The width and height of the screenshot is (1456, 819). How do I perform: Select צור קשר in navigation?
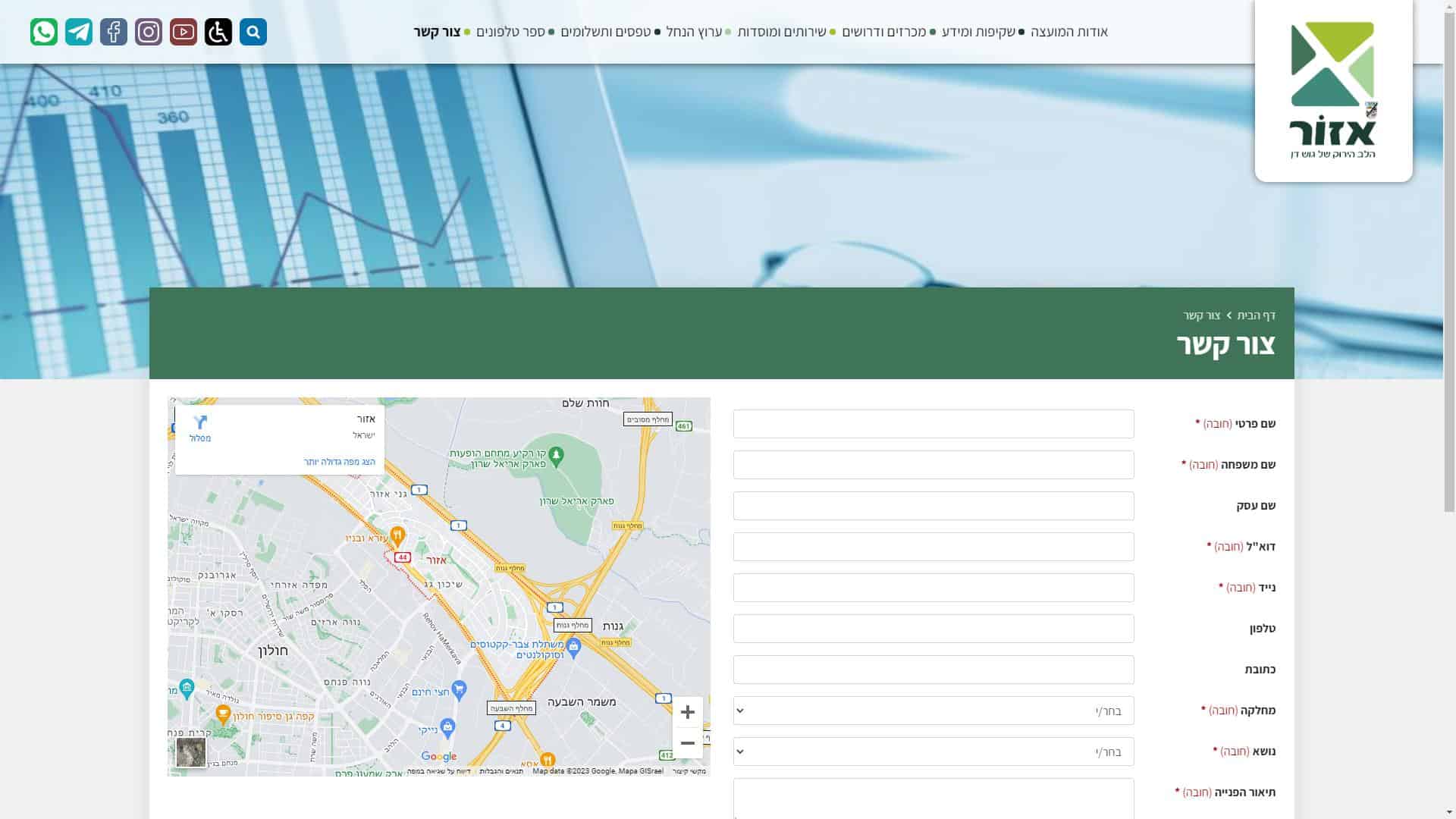click(437, 32)
